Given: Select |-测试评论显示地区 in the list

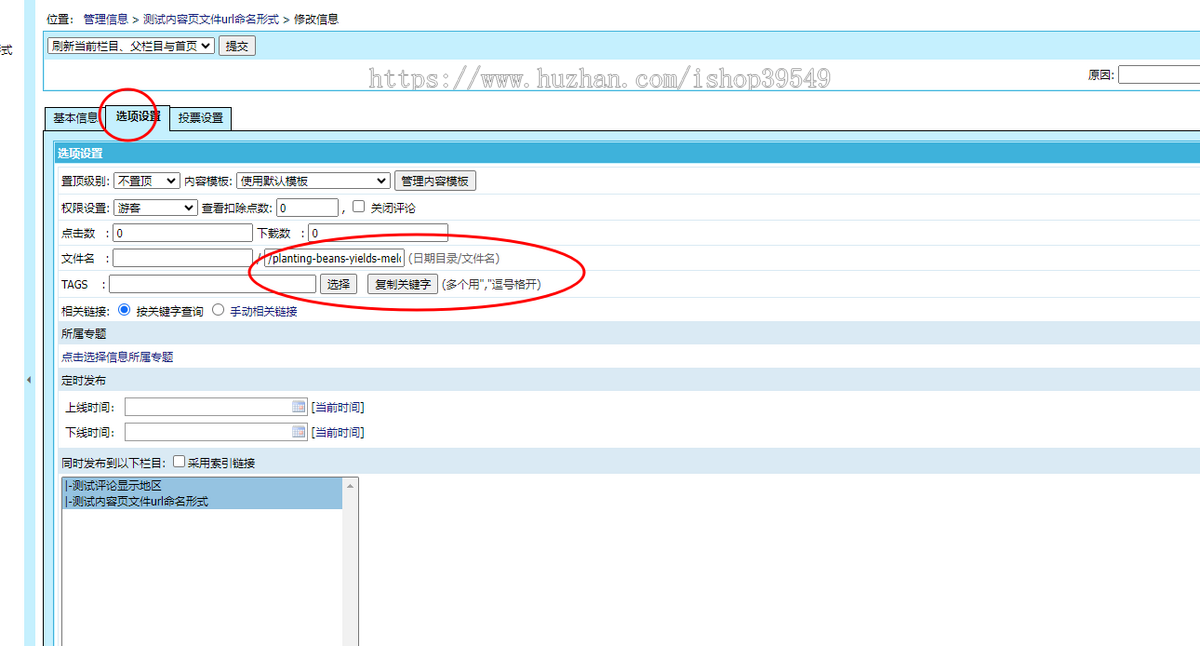Looking at the screenshot, I should 202,486.
